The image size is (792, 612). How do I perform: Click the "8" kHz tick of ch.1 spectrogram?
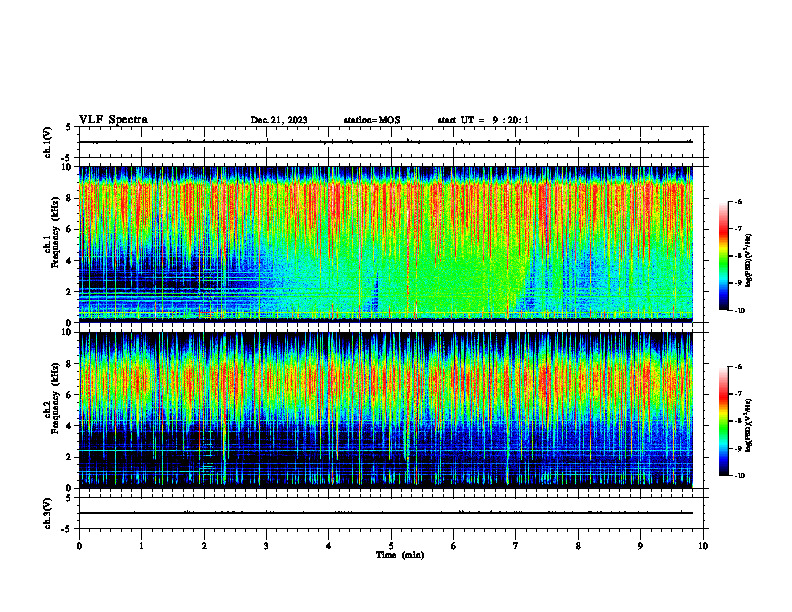click(69, 198)
